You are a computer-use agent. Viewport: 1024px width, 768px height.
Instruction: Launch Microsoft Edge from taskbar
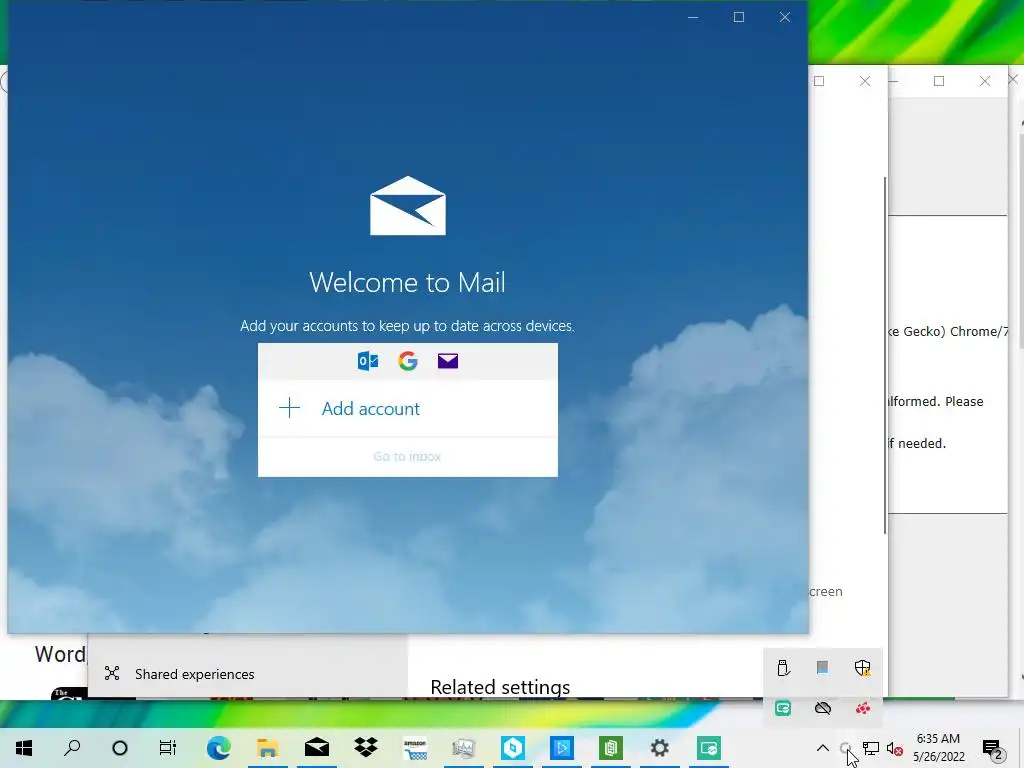[x=218, y=748]
